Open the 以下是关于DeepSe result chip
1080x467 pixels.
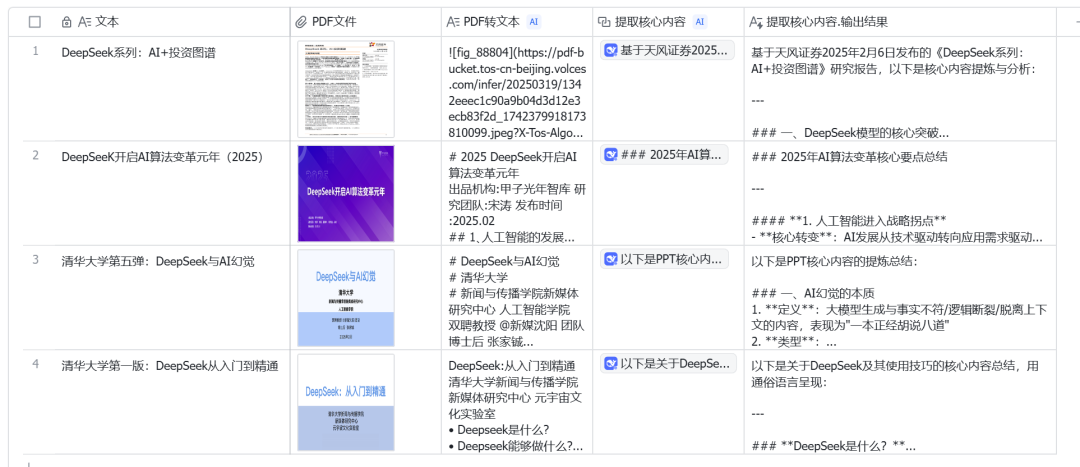coord(667,363)
